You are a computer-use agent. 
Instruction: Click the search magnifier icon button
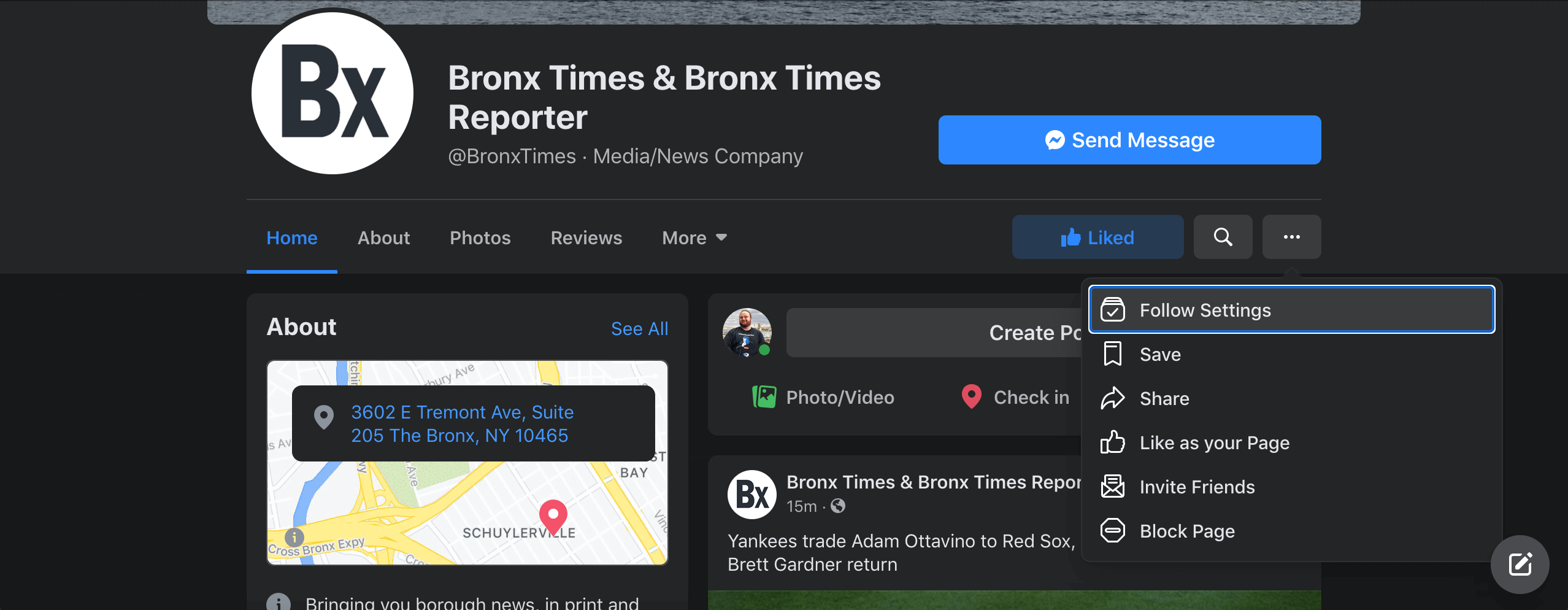pyautogui.click(x=1223, y=237)
